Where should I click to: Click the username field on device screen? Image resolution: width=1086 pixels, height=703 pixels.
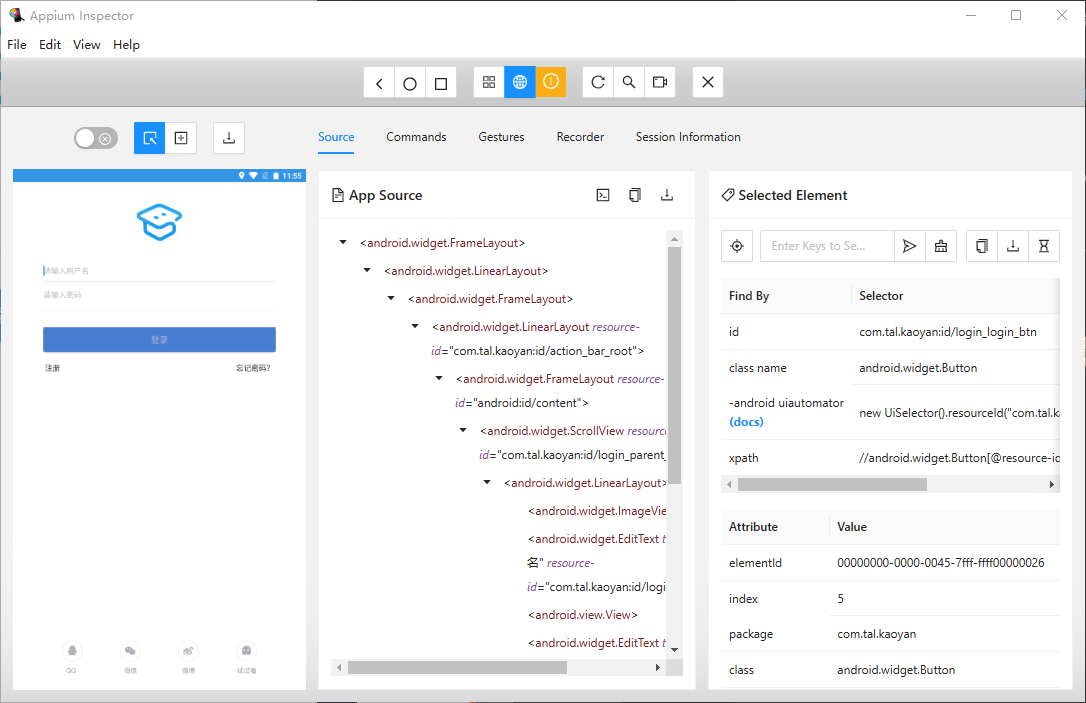point(159,271)
